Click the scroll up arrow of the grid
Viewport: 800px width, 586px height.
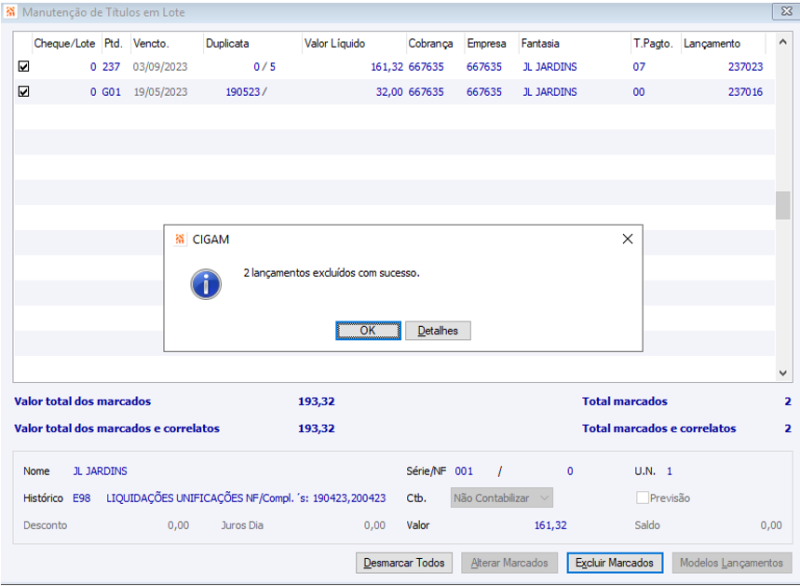[x=783, y=42]
